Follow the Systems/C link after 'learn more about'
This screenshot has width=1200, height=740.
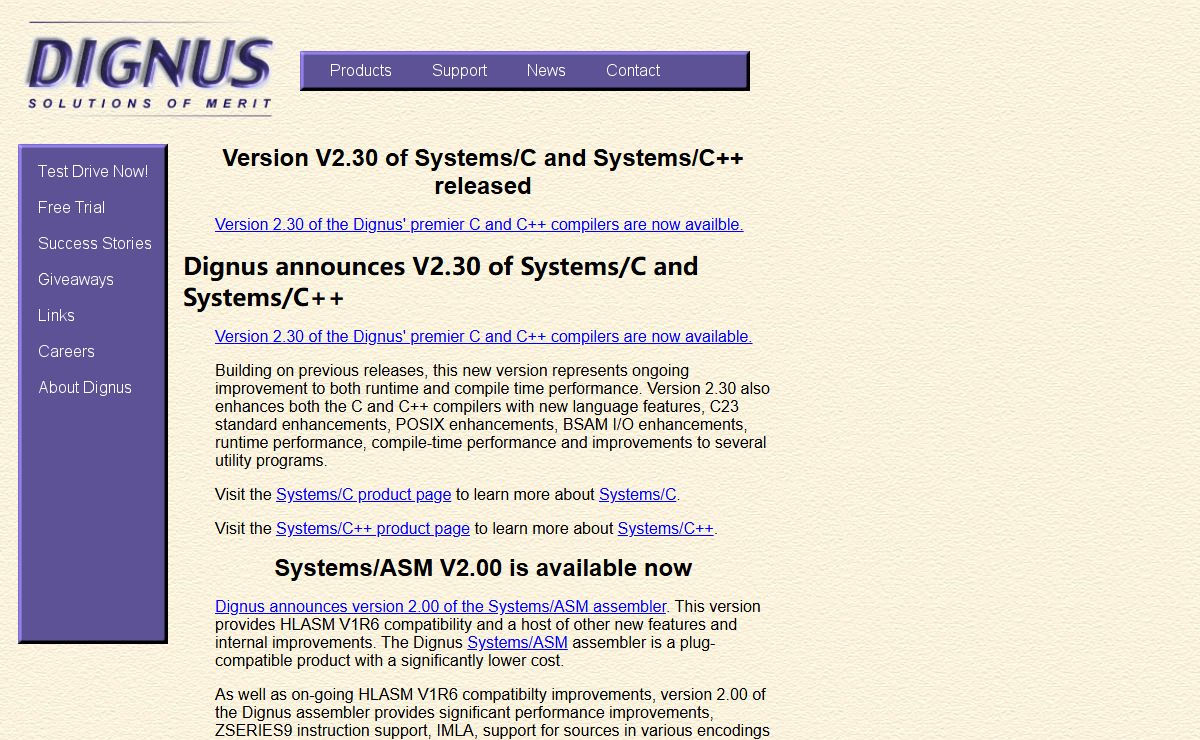(637, 495)
